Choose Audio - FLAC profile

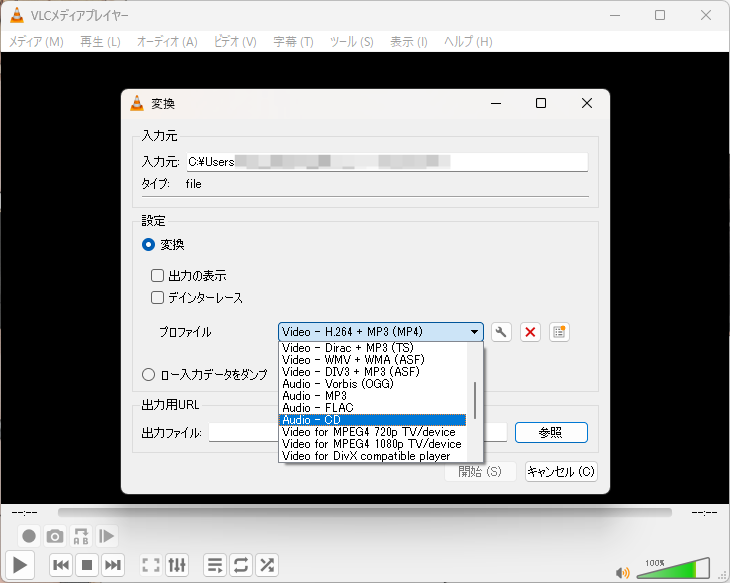[372, 408]
